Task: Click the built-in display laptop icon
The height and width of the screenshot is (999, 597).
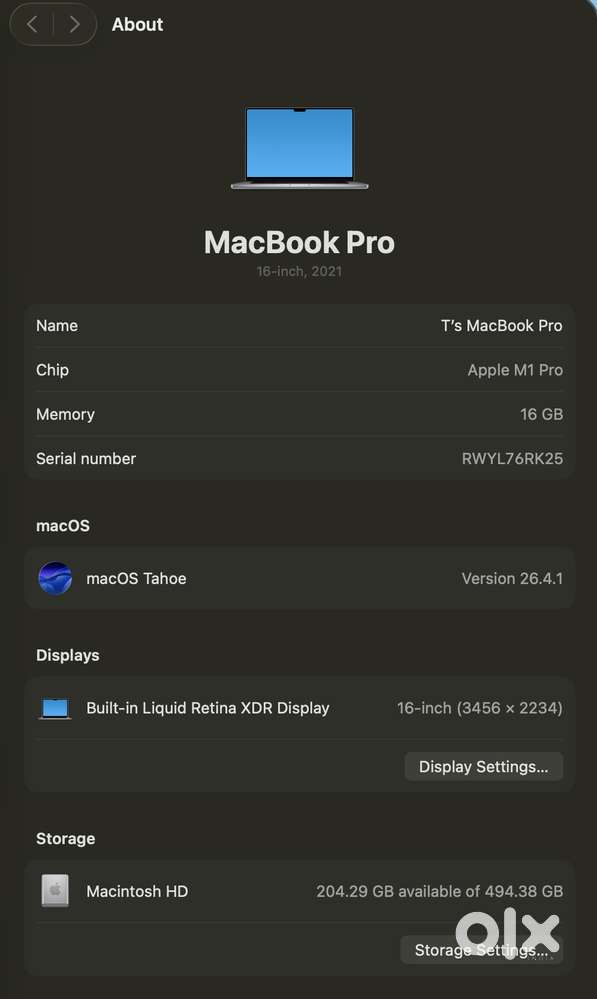Action: [x=55, y=708]
